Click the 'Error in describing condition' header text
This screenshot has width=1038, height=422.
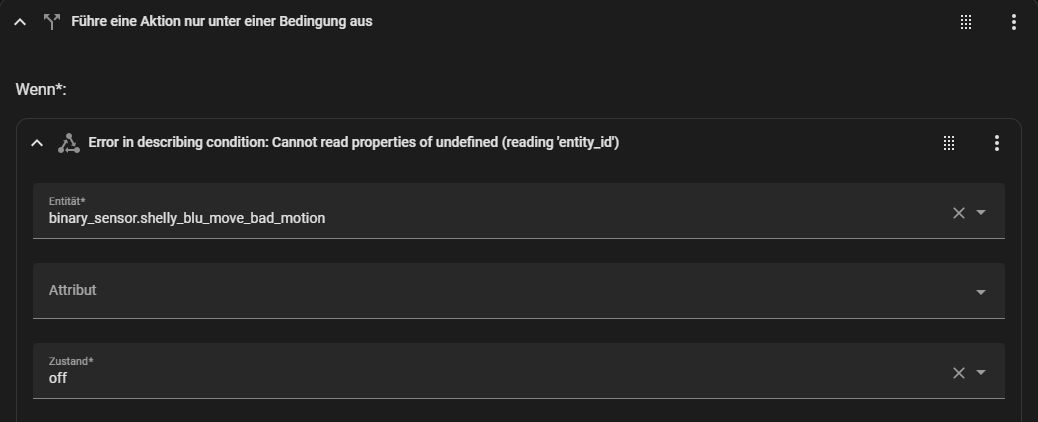pyautogui.click(x=354, y=142)
